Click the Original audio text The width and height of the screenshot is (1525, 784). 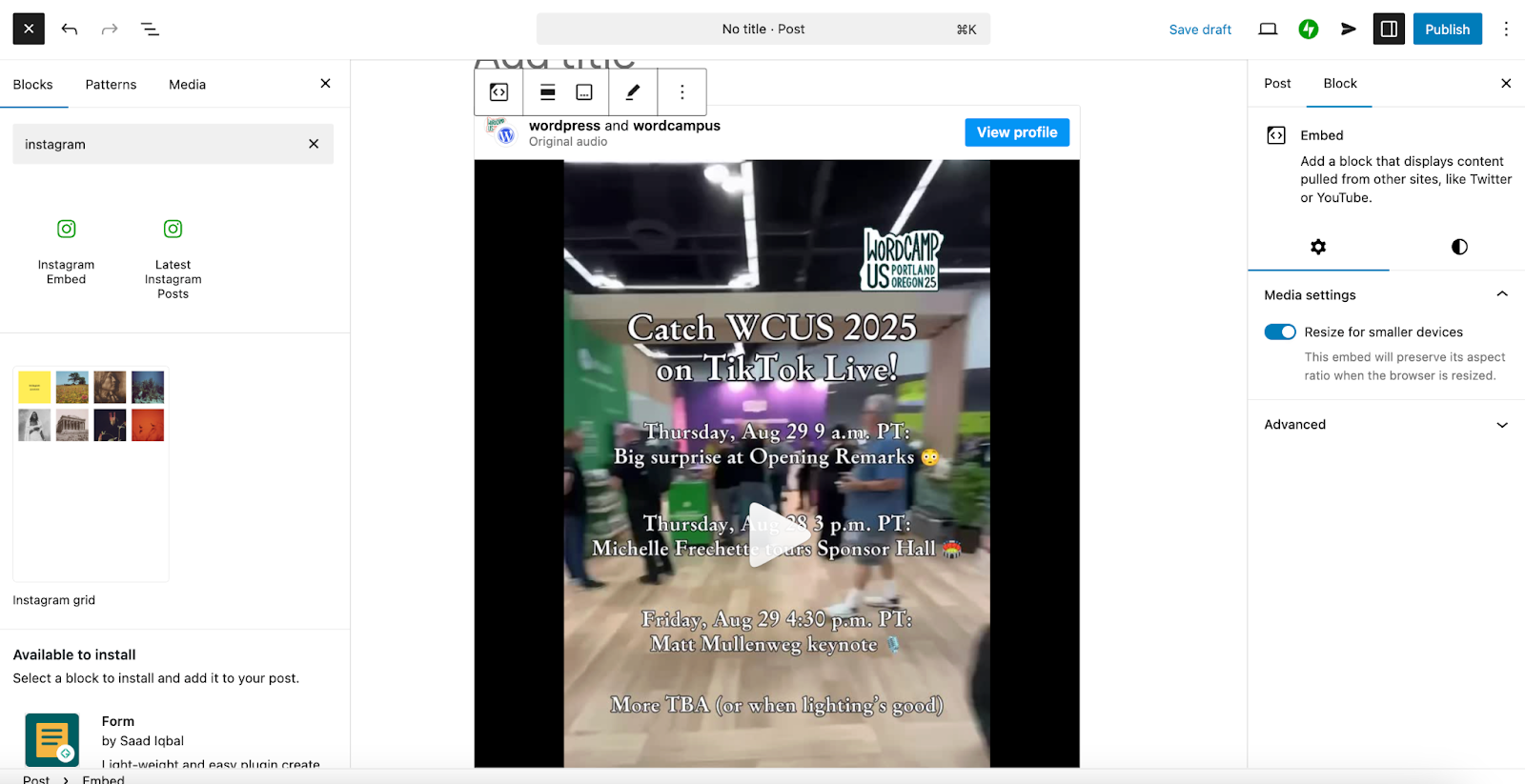[x=568, y=142]
